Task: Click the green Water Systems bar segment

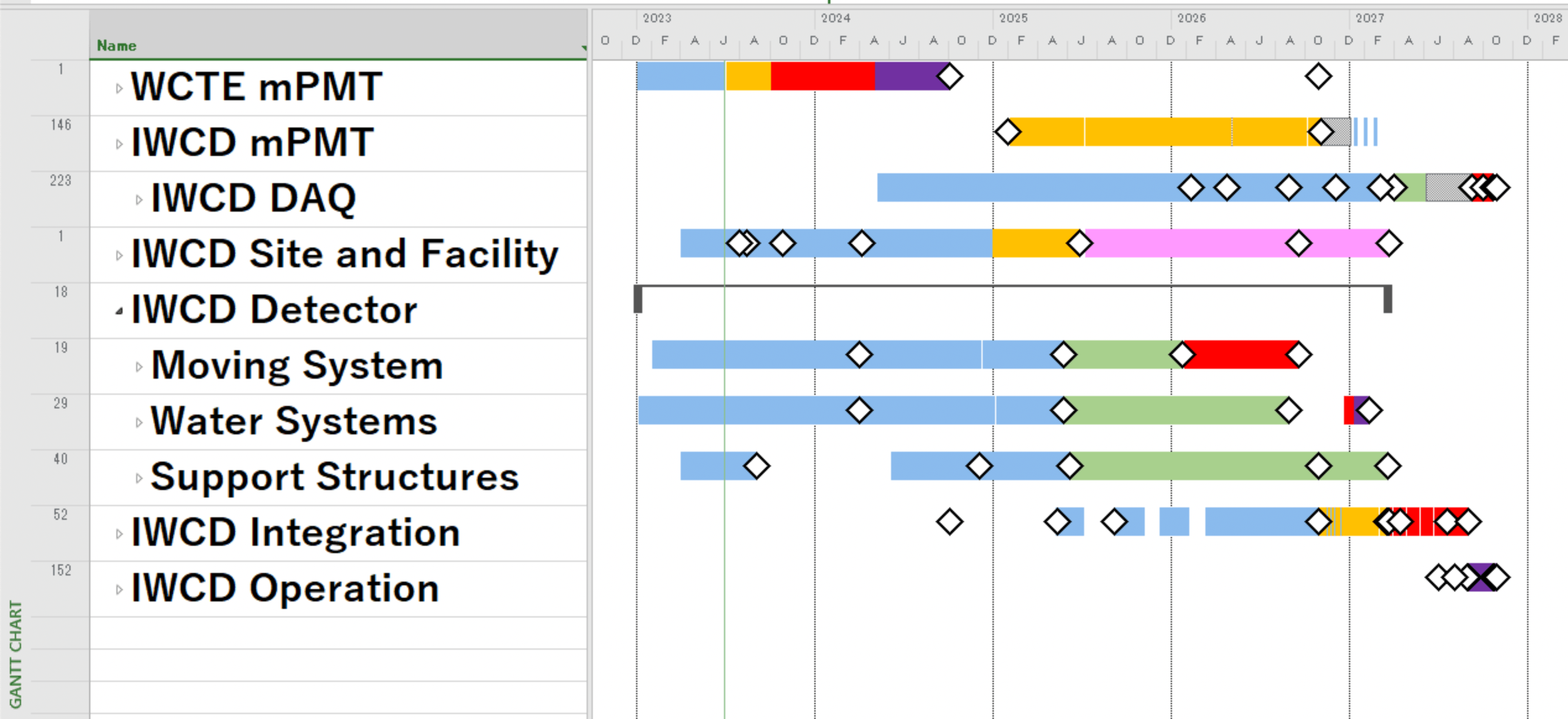Action: click(1176, 410)
